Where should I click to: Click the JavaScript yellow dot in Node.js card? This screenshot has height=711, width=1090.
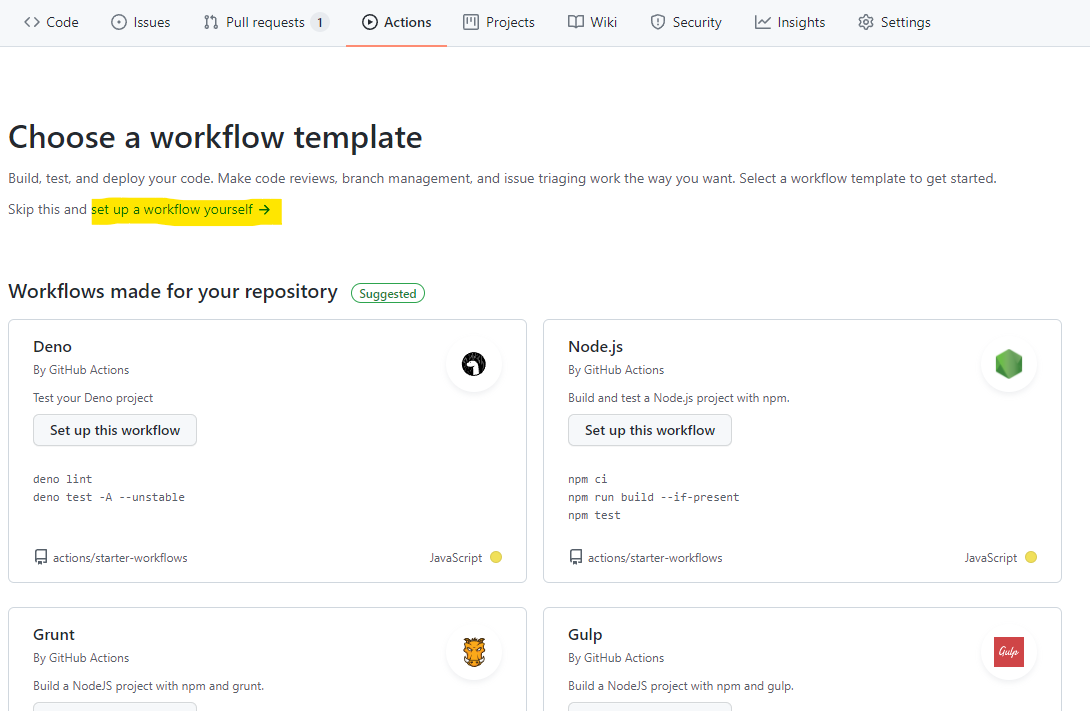pos(1031,557)
